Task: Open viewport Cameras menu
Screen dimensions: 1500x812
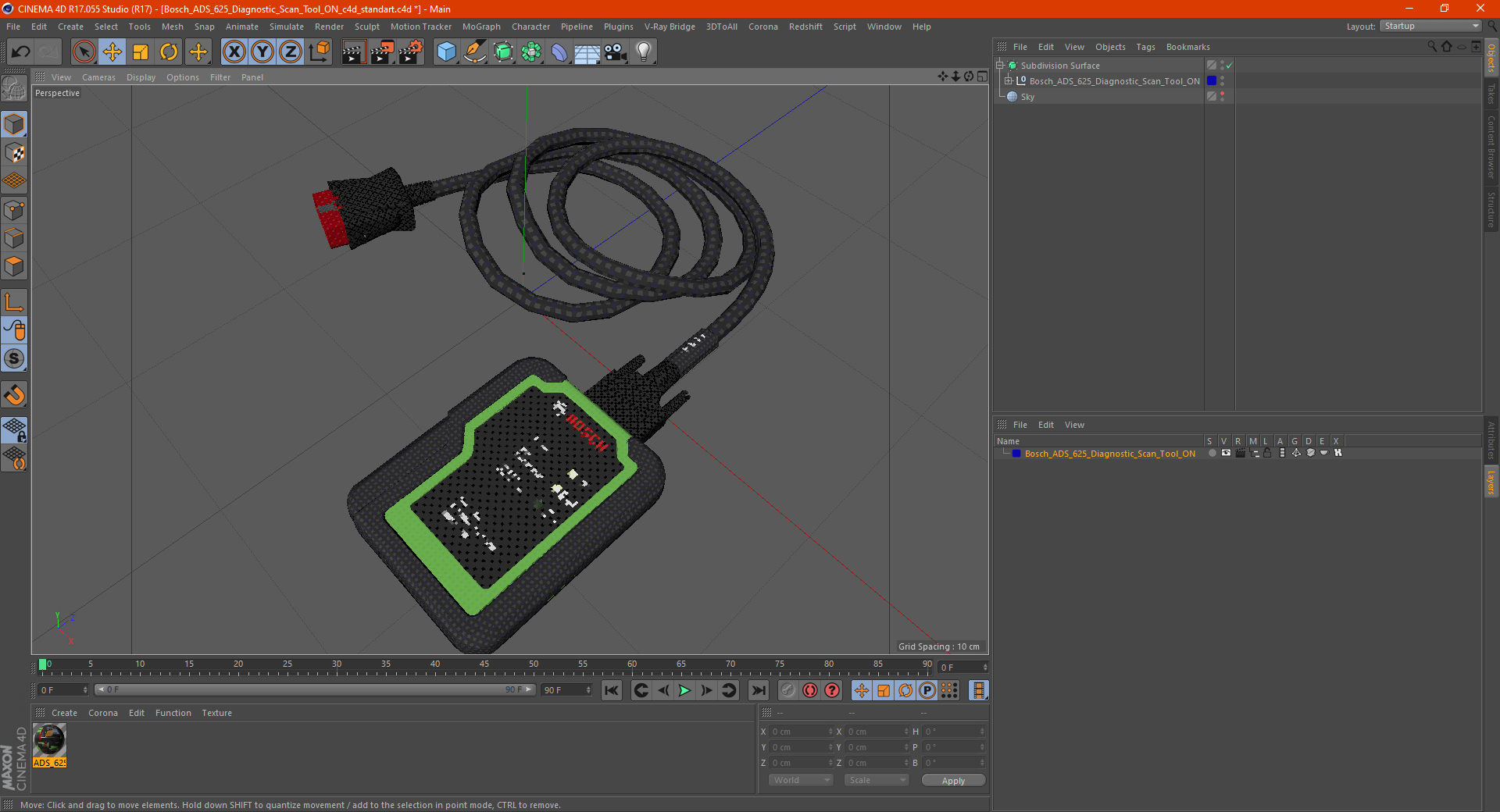Action: click(98, 77)
